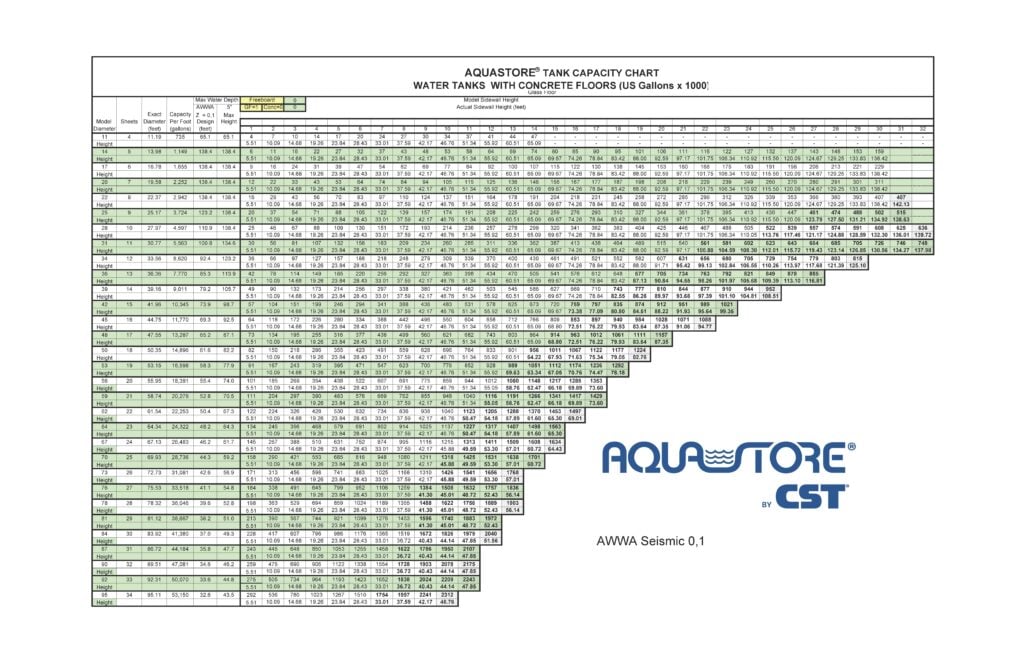Click exact diameter value 16.78
Screen dimensions: 1024x663
coord(154,167)
